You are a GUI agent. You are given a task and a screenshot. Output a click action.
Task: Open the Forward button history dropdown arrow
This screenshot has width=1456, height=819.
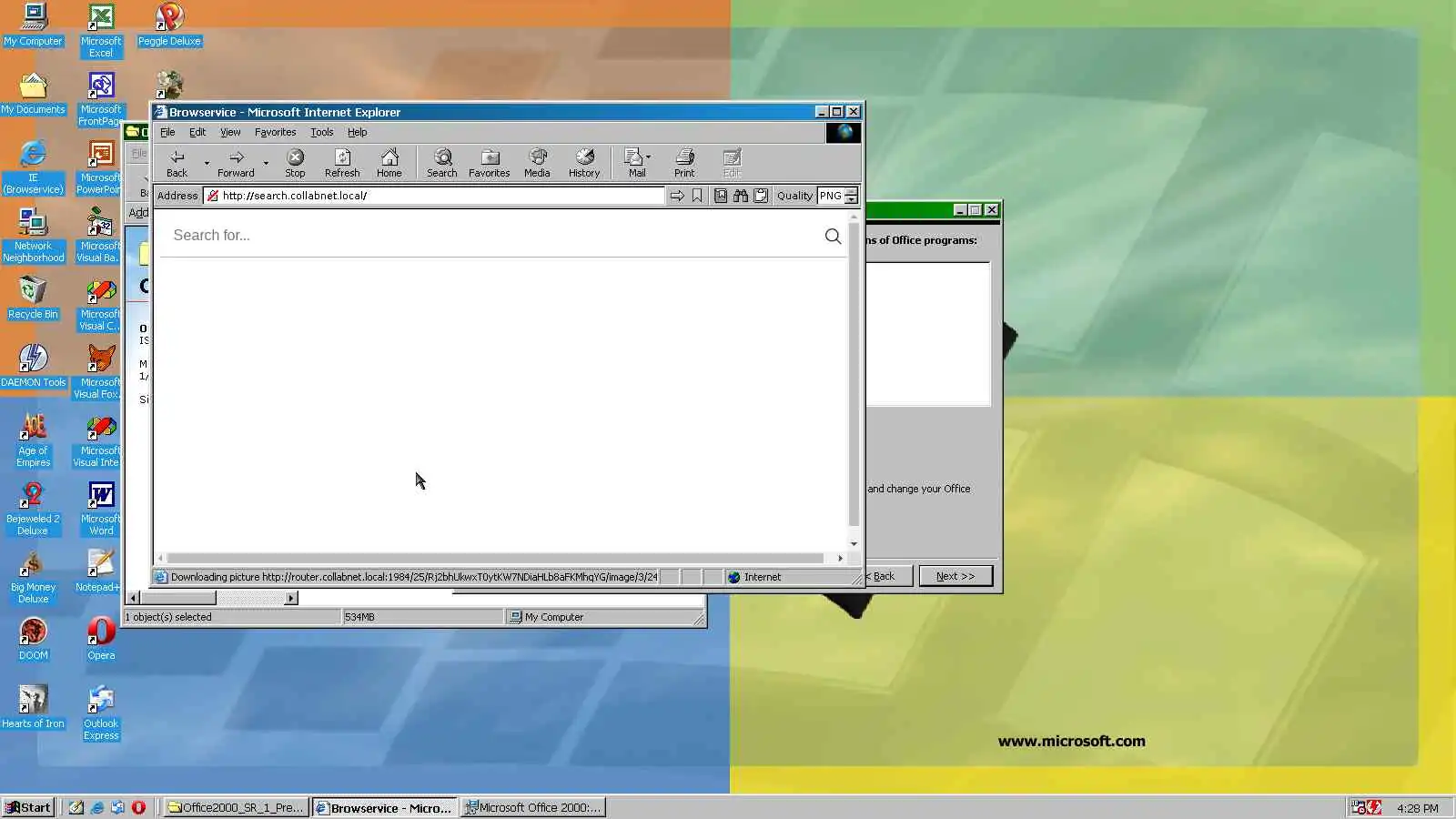266,163
